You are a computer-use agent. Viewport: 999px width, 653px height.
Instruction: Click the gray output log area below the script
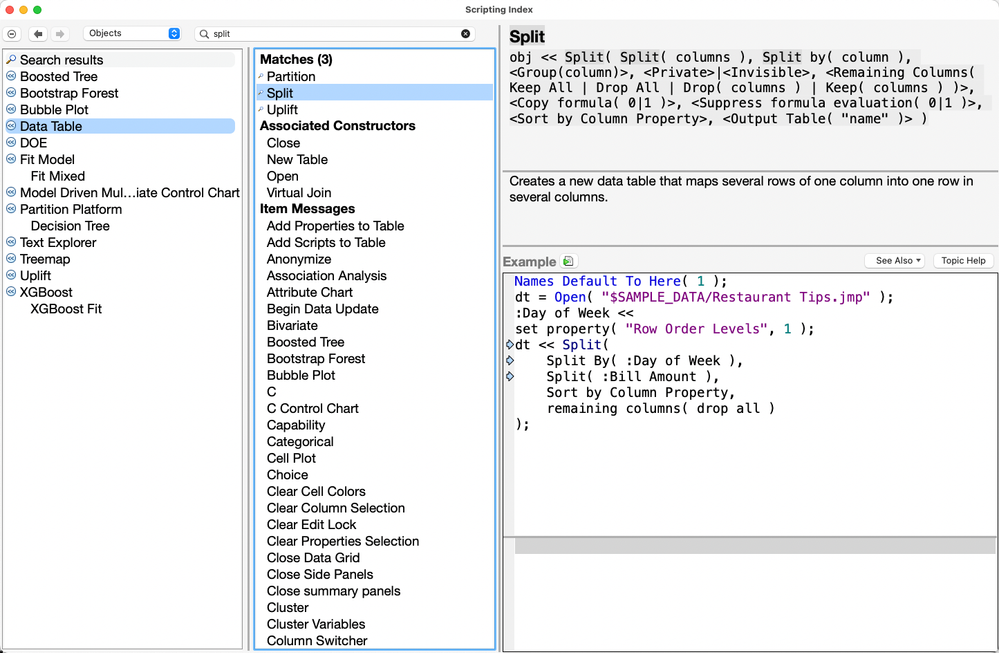coord(754,545)
